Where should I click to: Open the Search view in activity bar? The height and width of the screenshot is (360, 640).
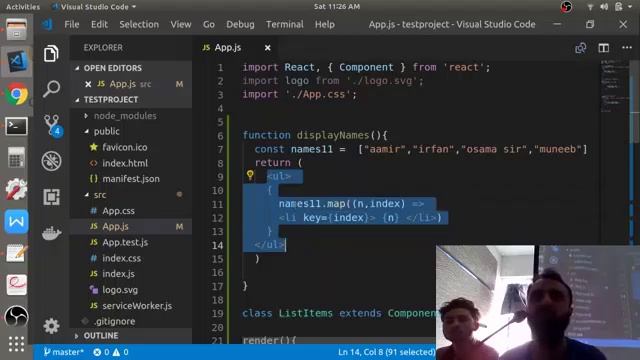pos(51,89)
